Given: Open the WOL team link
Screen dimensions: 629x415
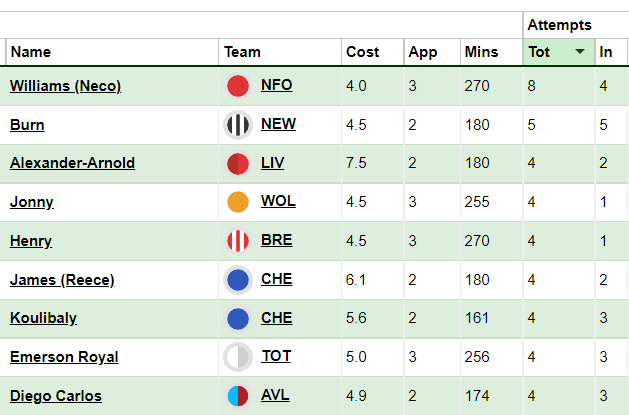Looking at the screenshot, I should click(278, 200).
